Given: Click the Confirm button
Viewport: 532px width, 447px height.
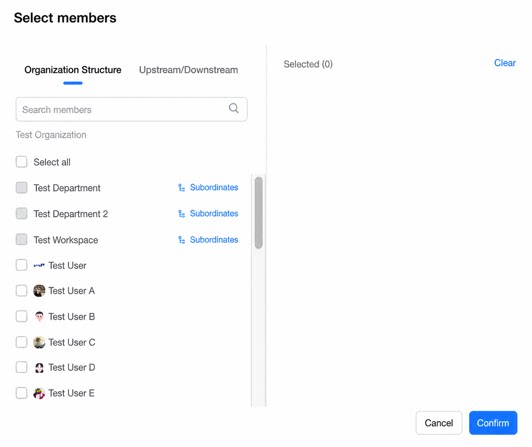Looking at the screenshot, I should pos(493,423).
